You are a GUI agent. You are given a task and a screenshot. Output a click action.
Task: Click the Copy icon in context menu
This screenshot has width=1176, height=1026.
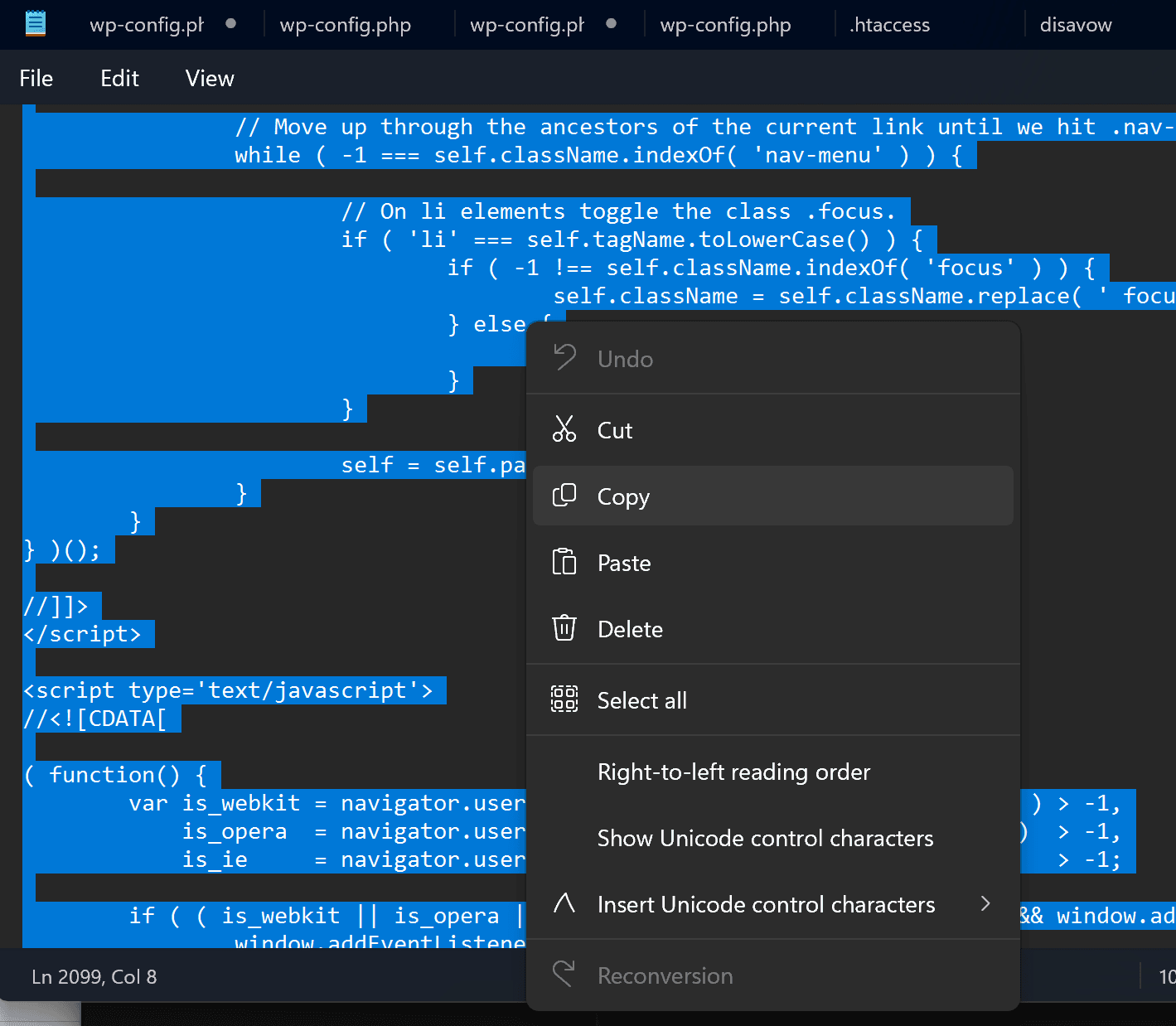click(x=564, y=496)
